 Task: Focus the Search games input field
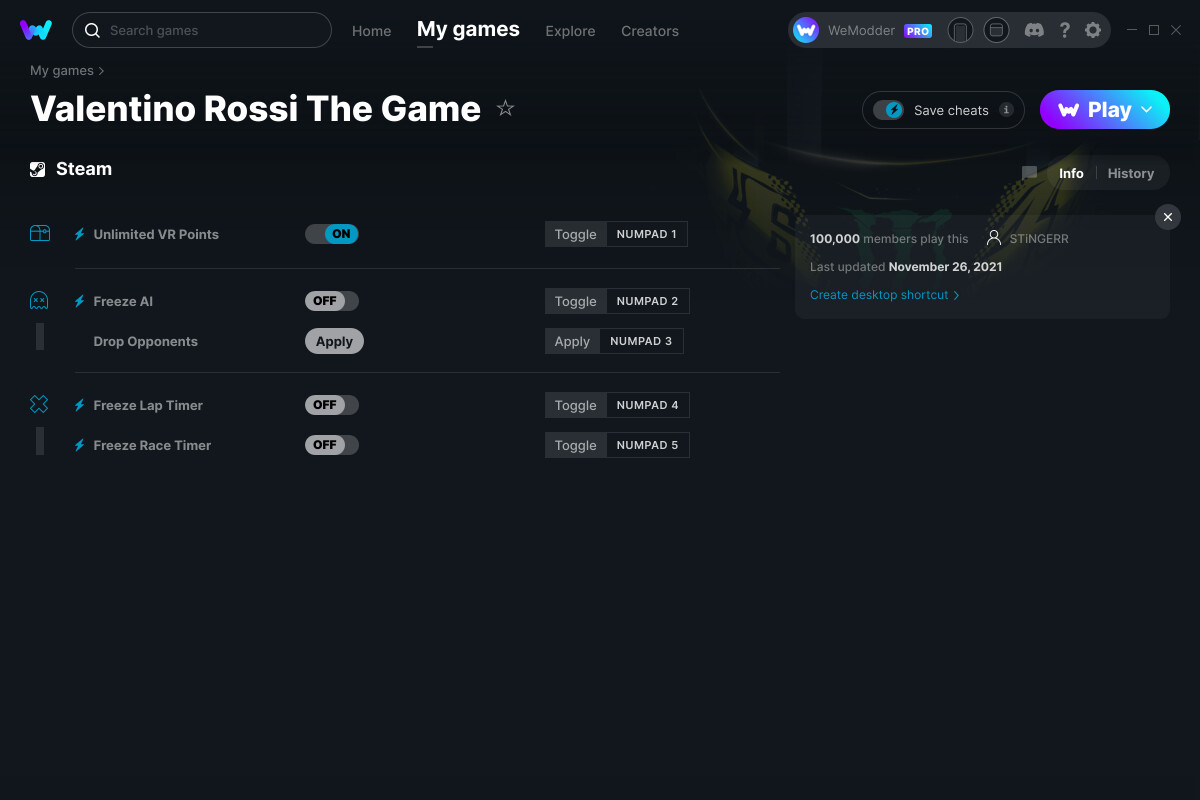(202, 30)
